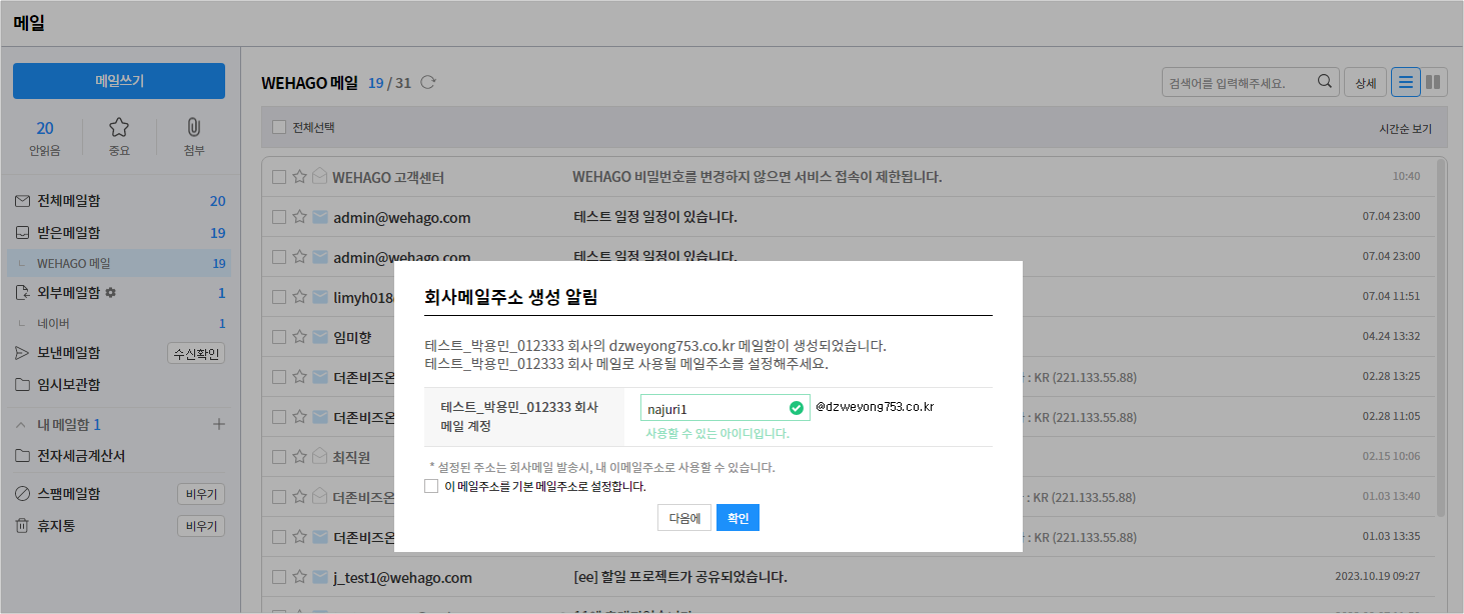This screenshot has height=614, width=1464.
Task: Open the 첨부 attachment mail filter
Action: [x=194, y=137]
